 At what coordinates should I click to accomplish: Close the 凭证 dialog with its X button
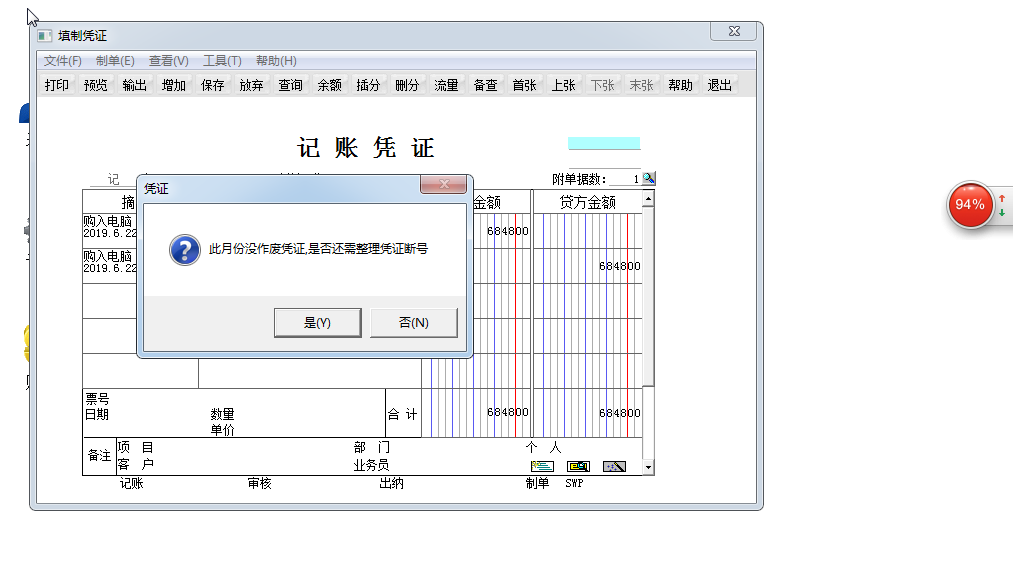coord(444,184)
